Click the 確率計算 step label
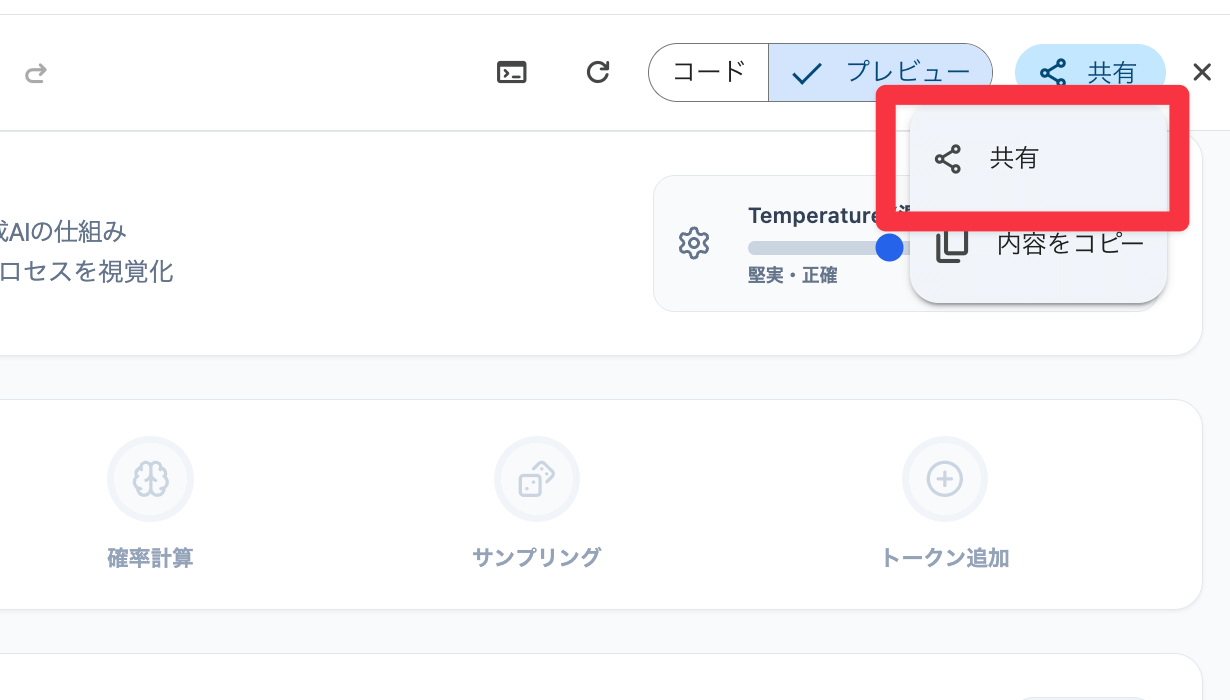Image resolution: width=1230 pixels, height=700 pixels. (x=150, y=558)
